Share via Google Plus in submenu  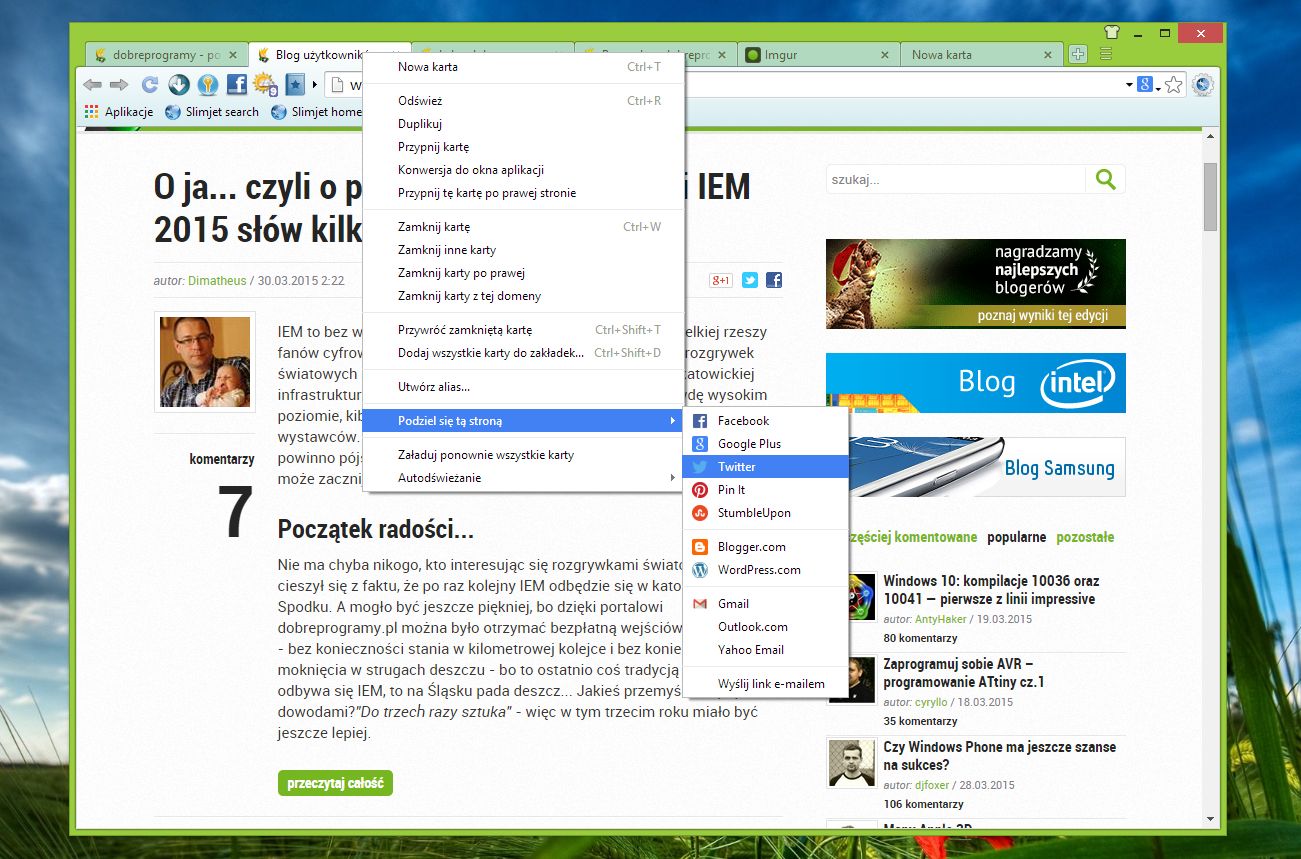click(x=765, y=444)
